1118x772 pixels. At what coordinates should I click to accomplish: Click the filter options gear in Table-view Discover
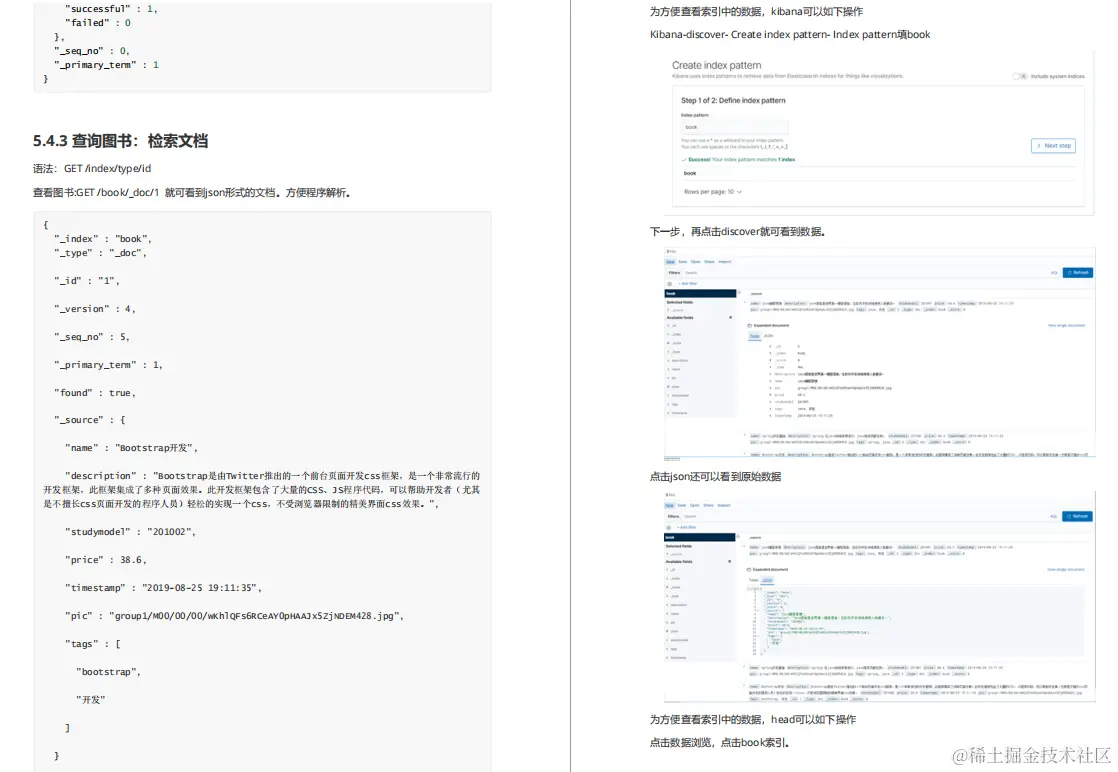pos(670,284)
